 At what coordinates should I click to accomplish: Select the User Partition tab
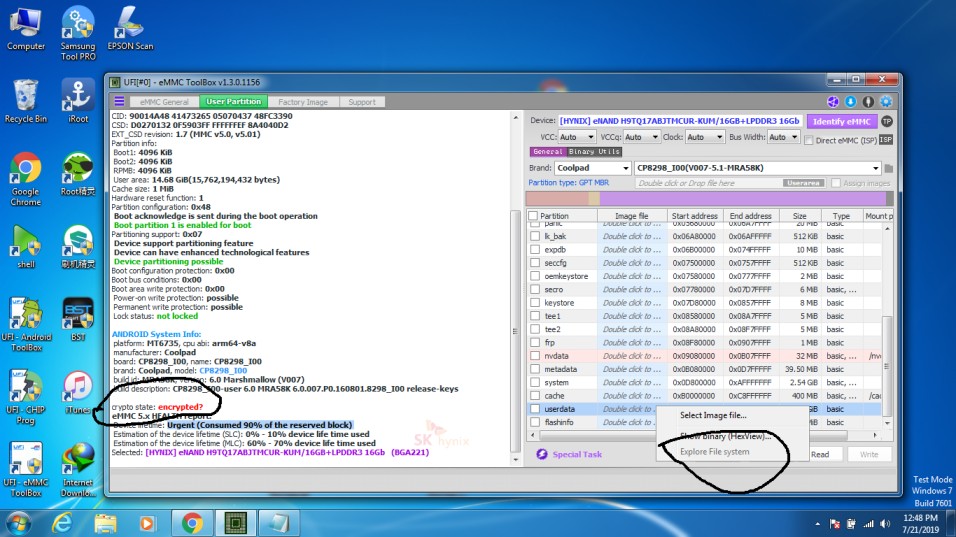pyautogui.click(x=234, y=102)
